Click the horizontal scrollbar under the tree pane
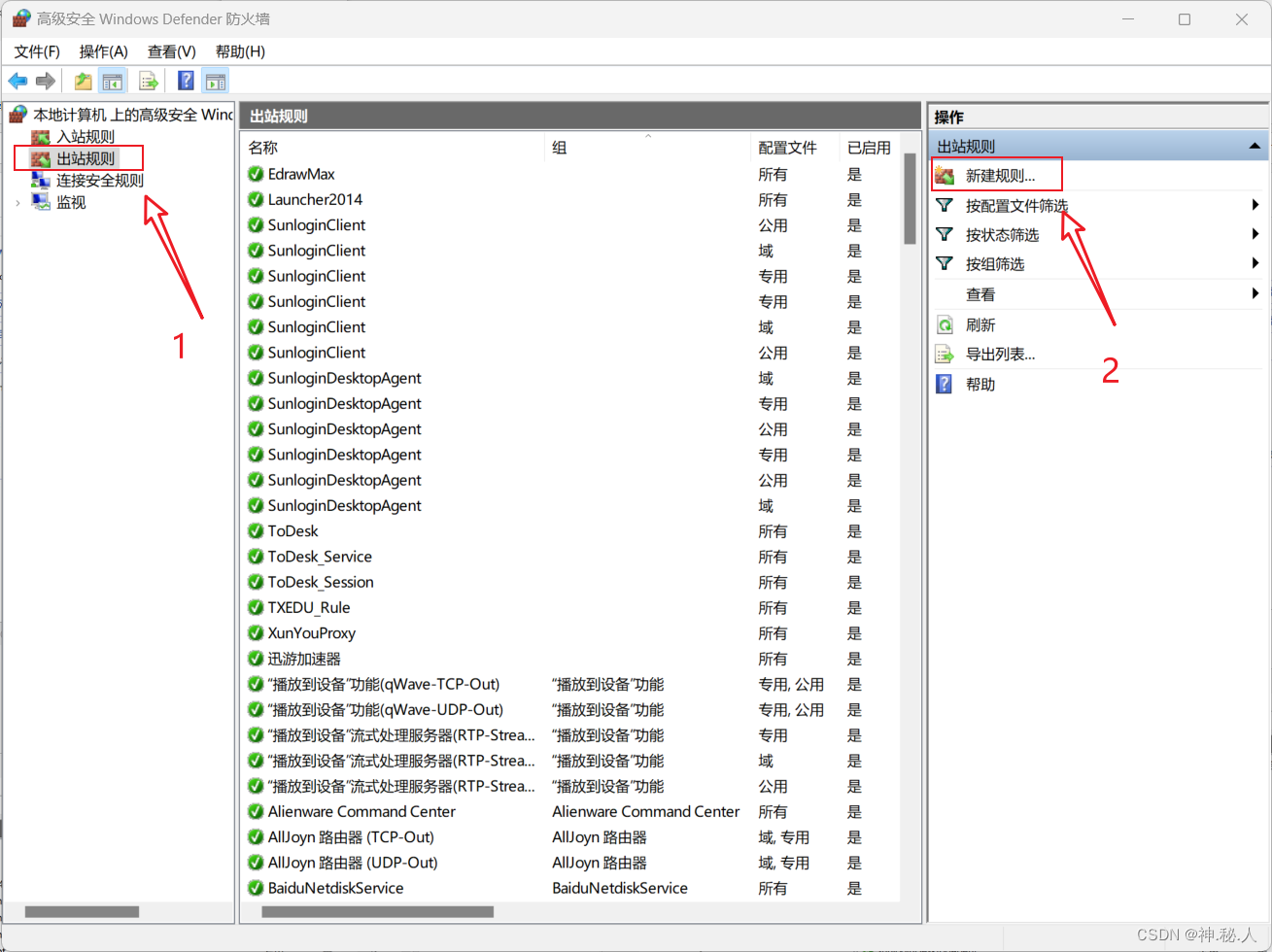 pos(83,911)
